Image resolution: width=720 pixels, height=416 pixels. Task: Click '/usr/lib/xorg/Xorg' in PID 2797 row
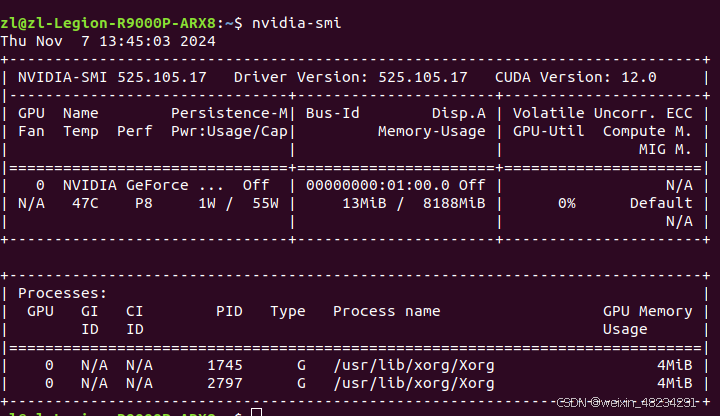point(414,384)
